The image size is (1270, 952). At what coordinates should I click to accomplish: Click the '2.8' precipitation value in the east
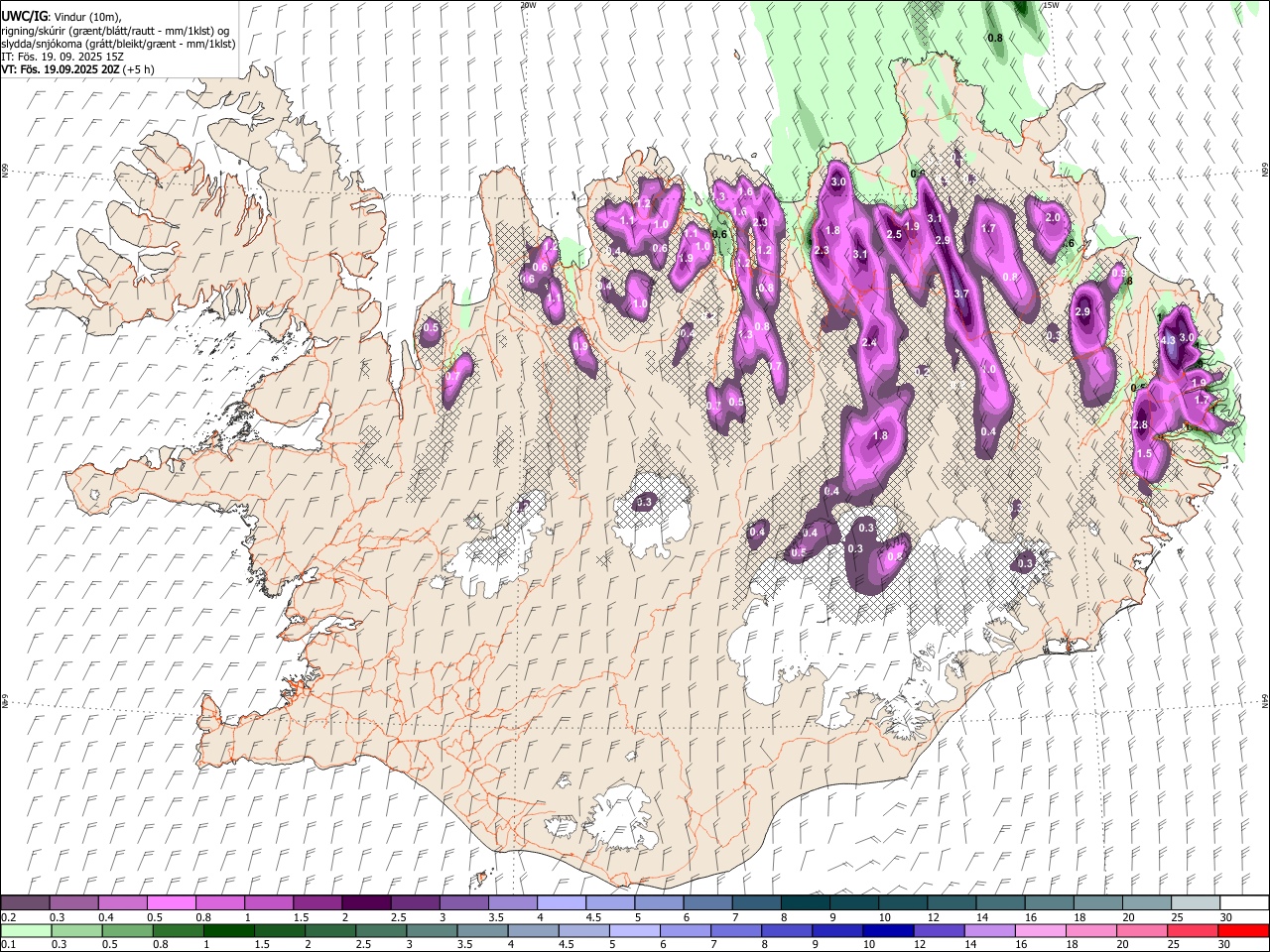click(1140, 425)
